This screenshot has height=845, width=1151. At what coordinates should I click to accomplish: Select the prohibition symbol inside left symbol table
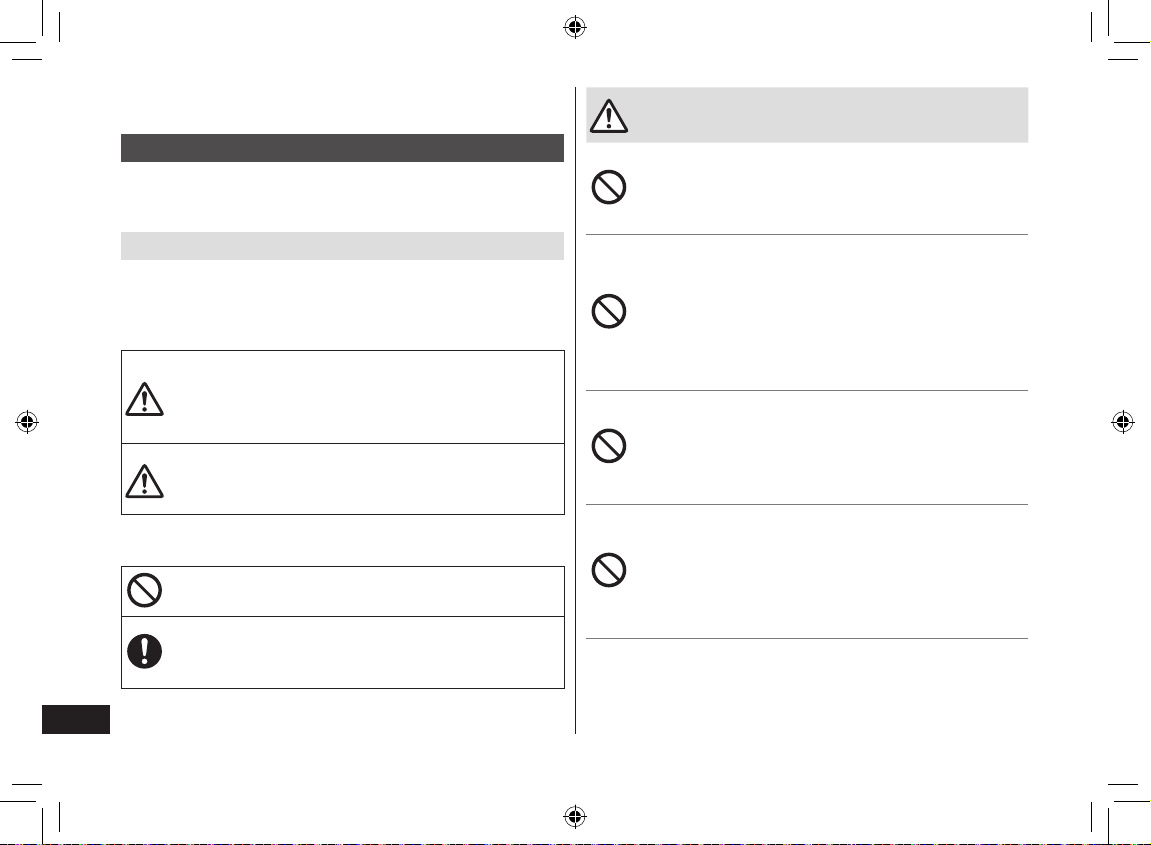145,590
